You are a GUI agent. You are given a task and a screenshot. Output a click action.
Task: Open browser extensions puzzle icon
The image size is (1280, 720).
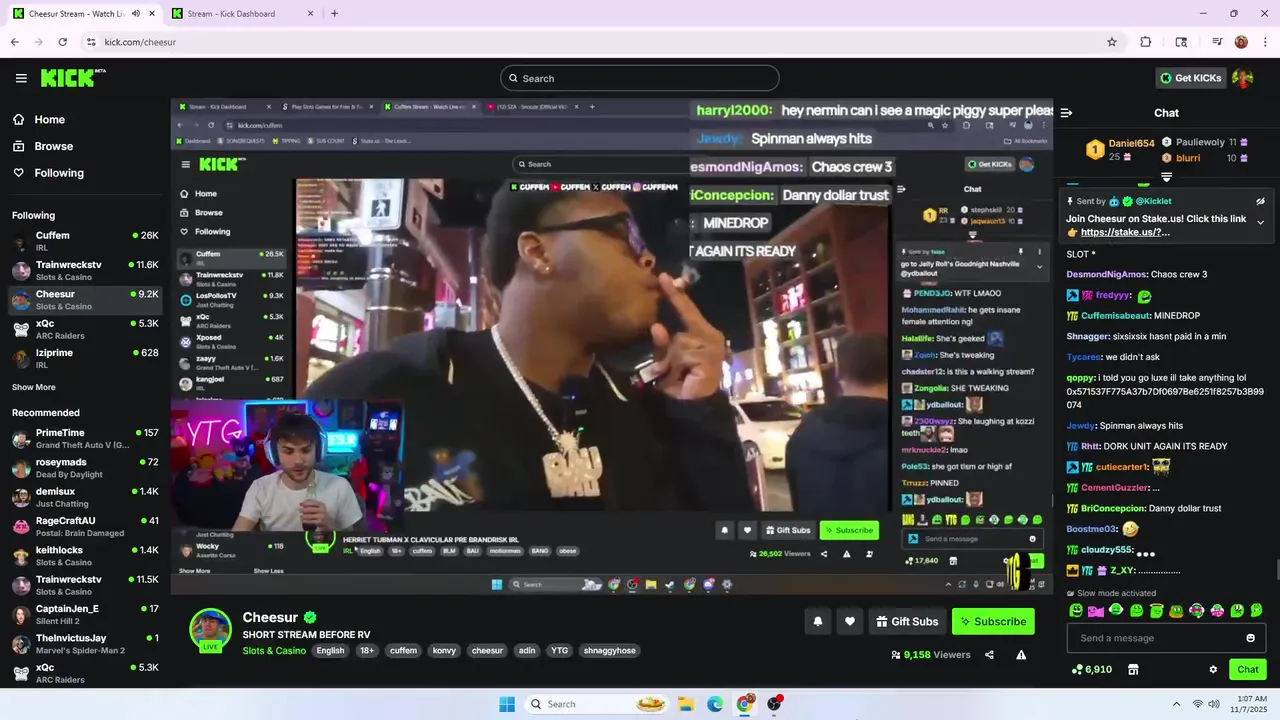[1146, 42]
